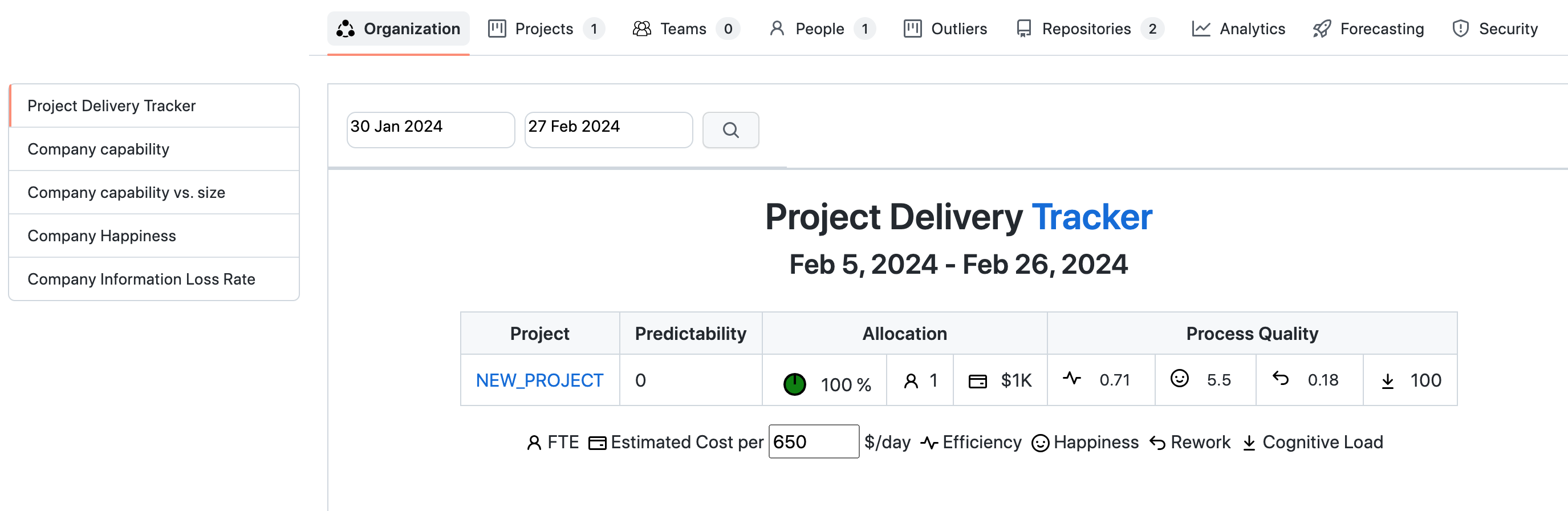
Task: Select Project Delivery Tracker in sidebar
Action: point(155,106)
